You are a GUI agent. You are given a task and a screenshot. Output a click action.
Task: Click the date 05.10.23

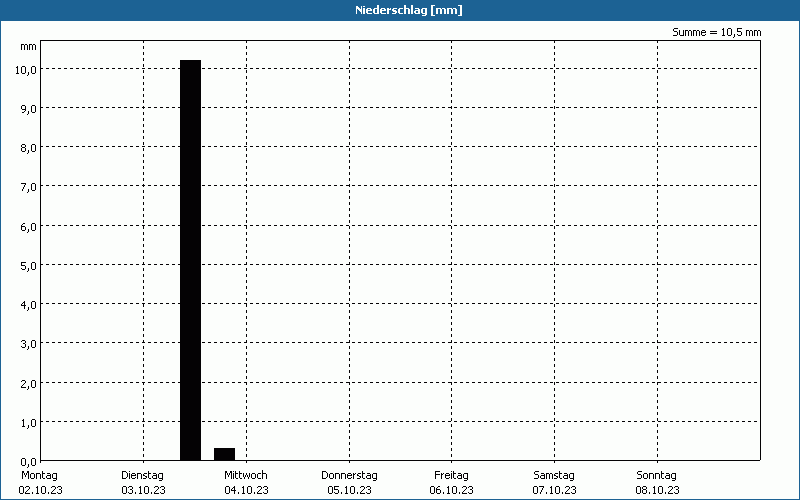pos(349,490)
